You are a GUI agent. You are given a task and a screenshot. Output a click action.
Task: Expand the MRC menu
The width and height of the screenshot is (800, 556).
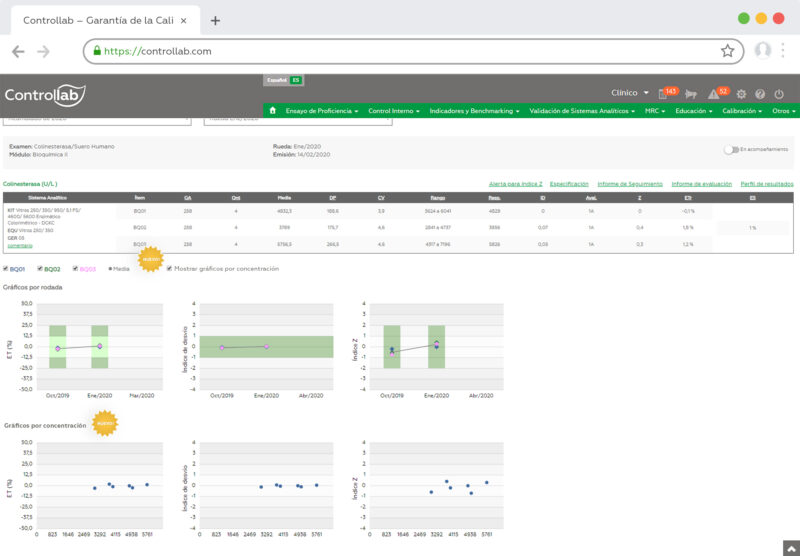[x=655, y=111]
